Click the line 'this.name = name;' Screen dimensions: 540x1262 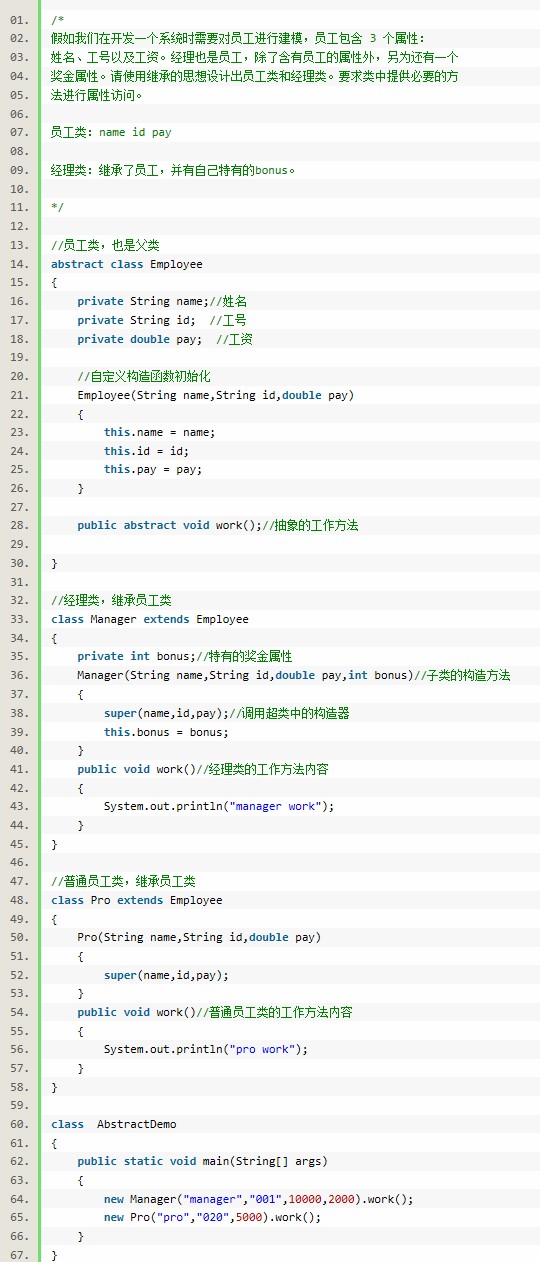point(159,432)
